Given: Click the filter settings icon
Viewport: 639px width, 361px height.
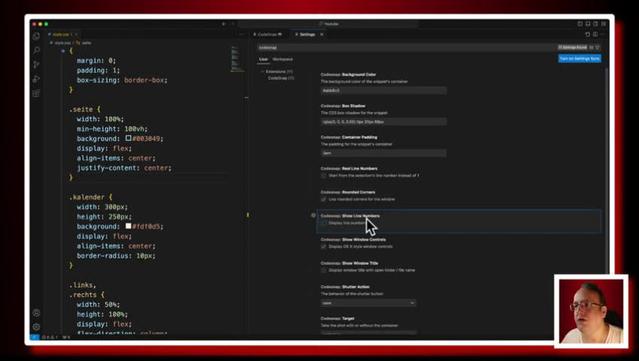Looking at the screenshot, I should tap(597, 48).
